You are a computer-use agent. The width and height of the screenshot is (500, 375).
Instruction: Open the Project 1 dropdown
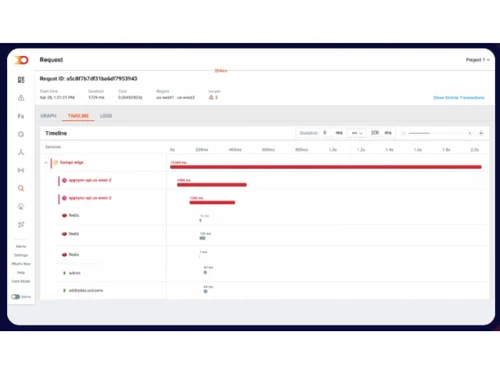478,60
